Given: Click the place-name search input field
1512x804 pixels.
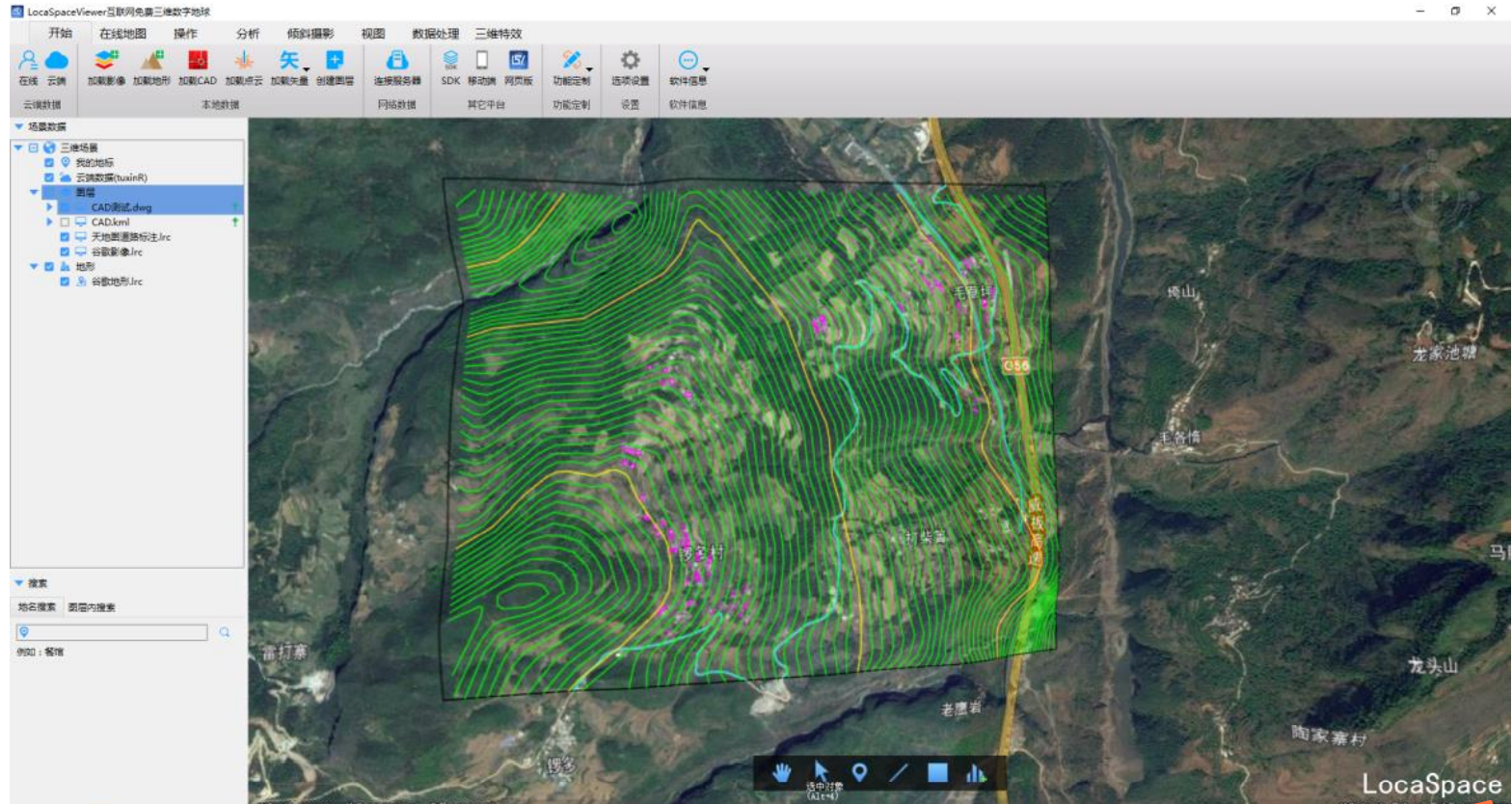Looking at the screenshot, I should tap(112, 632).
